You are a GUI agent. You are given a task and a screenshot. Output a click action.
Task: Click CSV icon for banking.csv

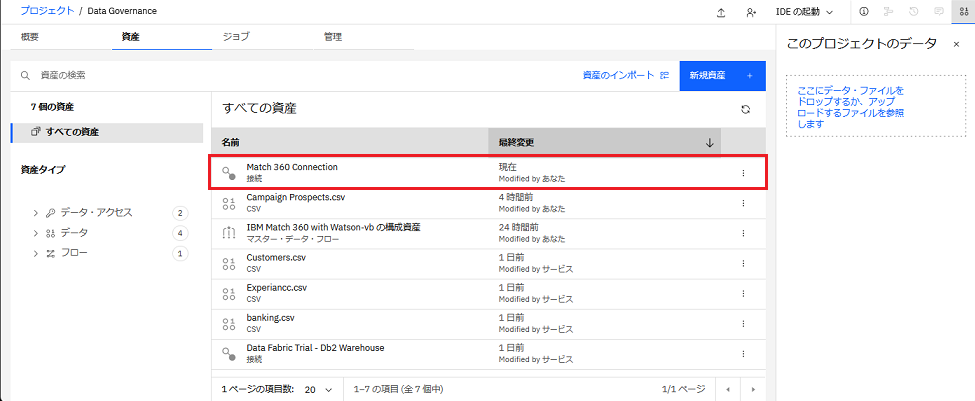pos(229,323)
